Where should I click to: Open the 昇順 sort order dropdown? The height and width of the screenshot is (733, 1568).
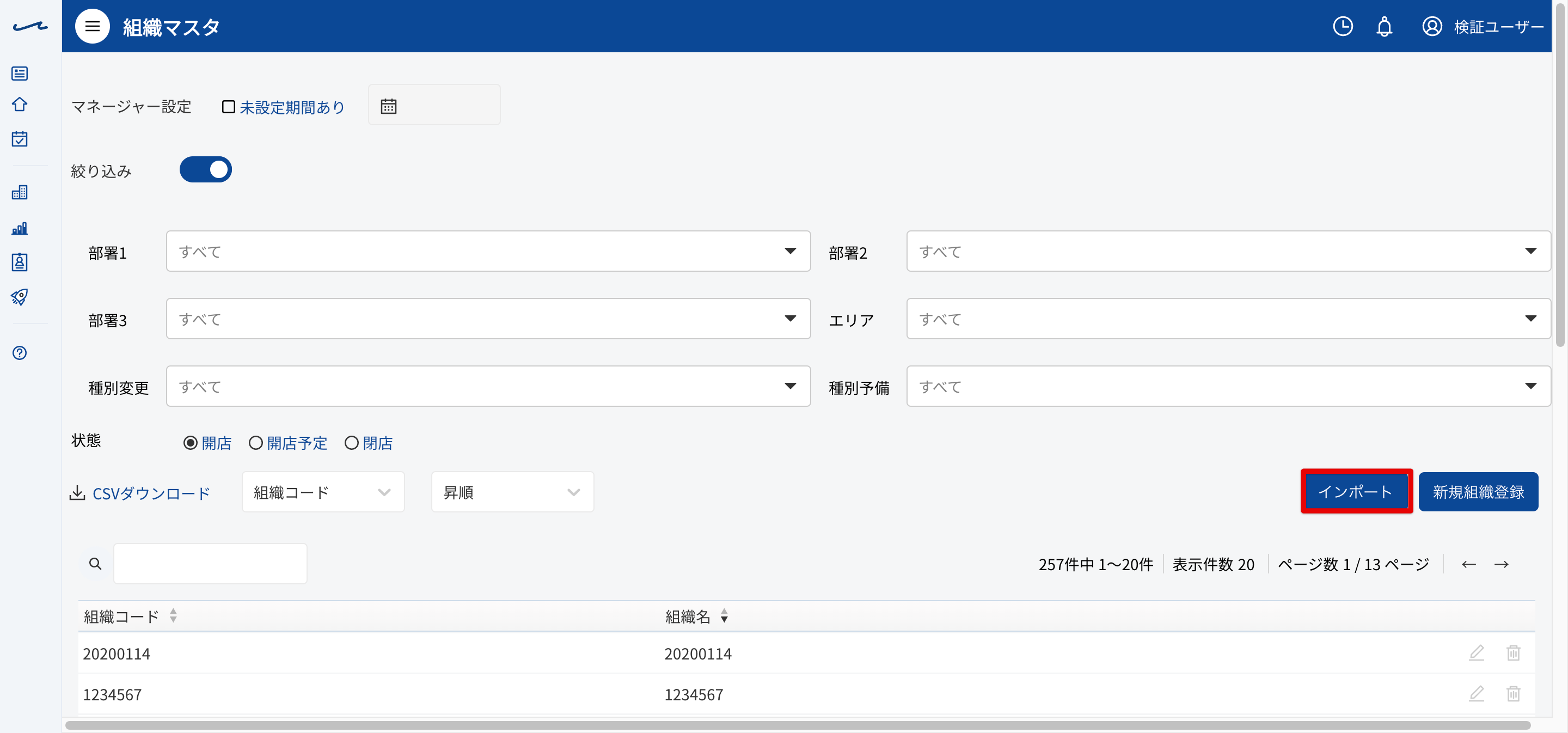click(x=512, y=492)
